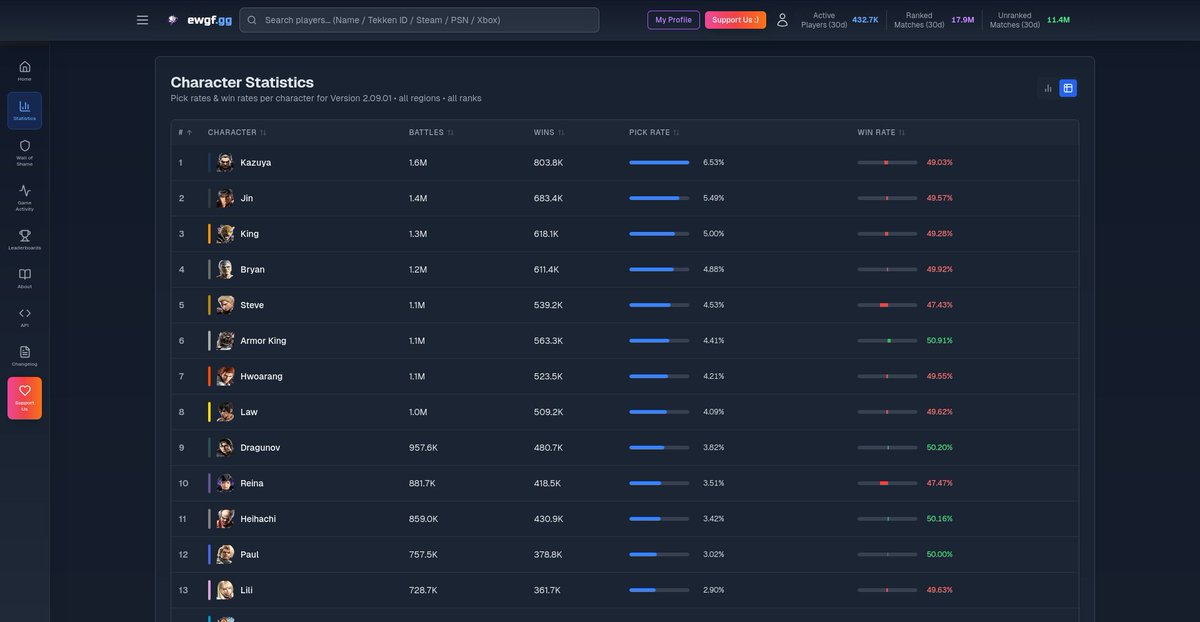Open Home in the sidebar

pos(25,71)
